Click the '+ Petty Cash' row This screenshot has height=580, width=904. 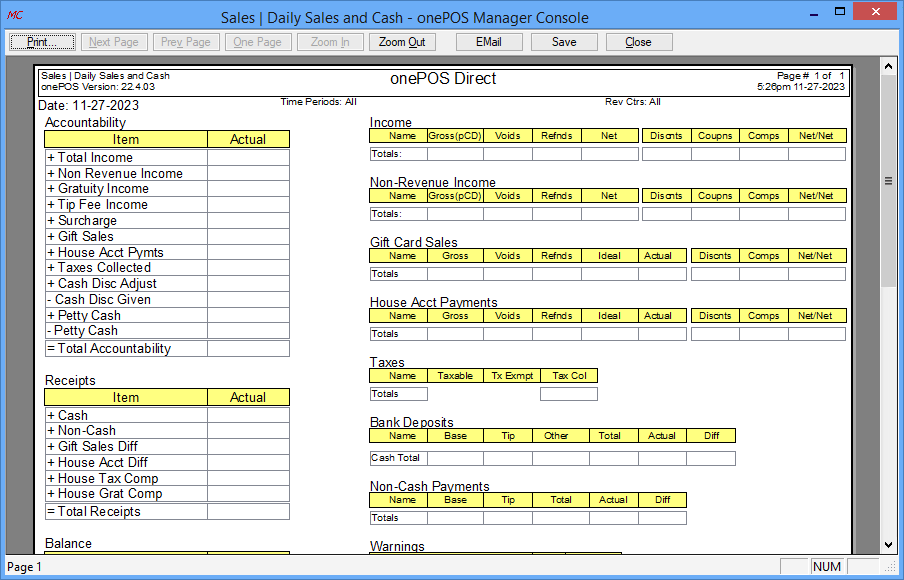(x=167, y=315)
